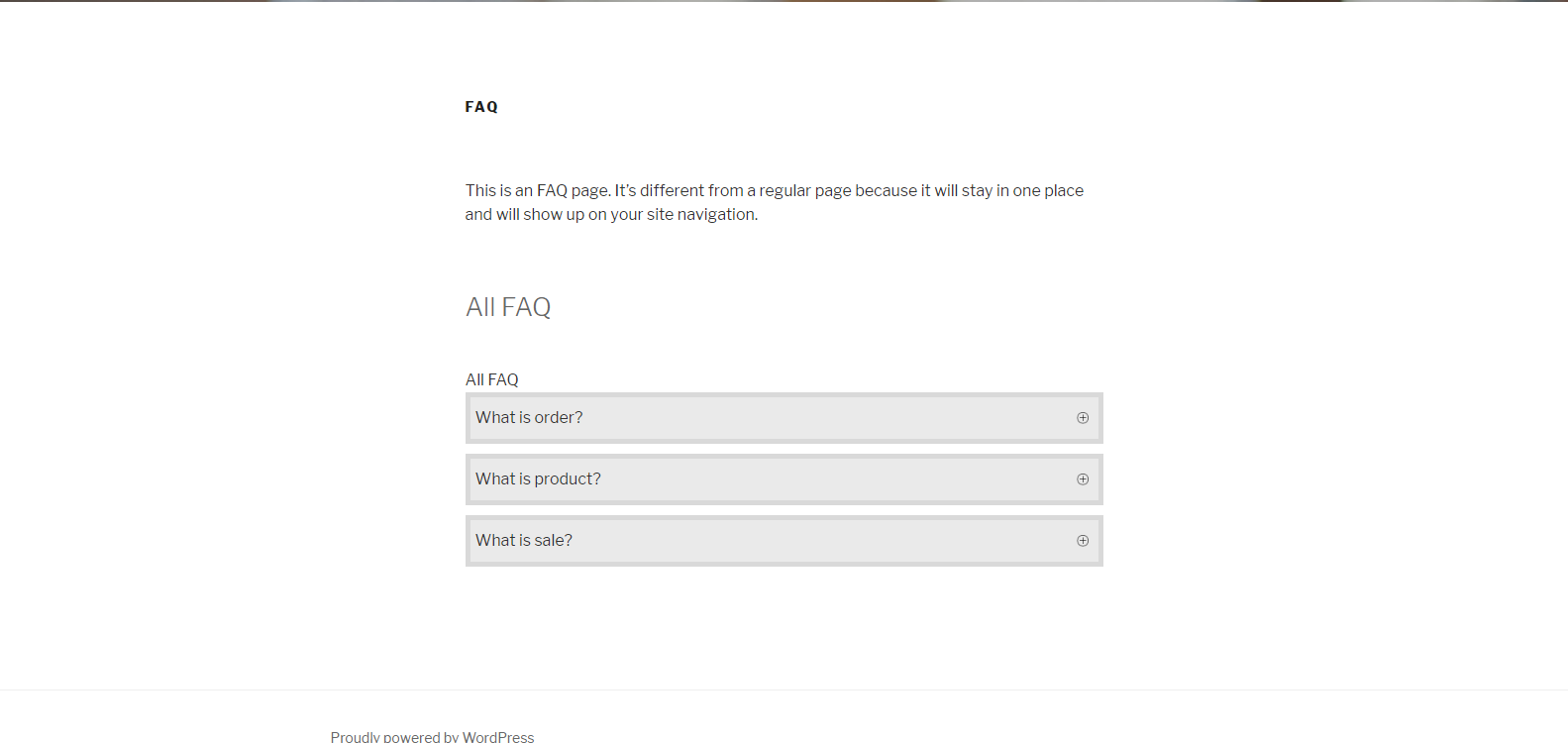Expand the "What is product?" question text
Viewport: 1568px width, 743px height.
[x=538, y=479]
